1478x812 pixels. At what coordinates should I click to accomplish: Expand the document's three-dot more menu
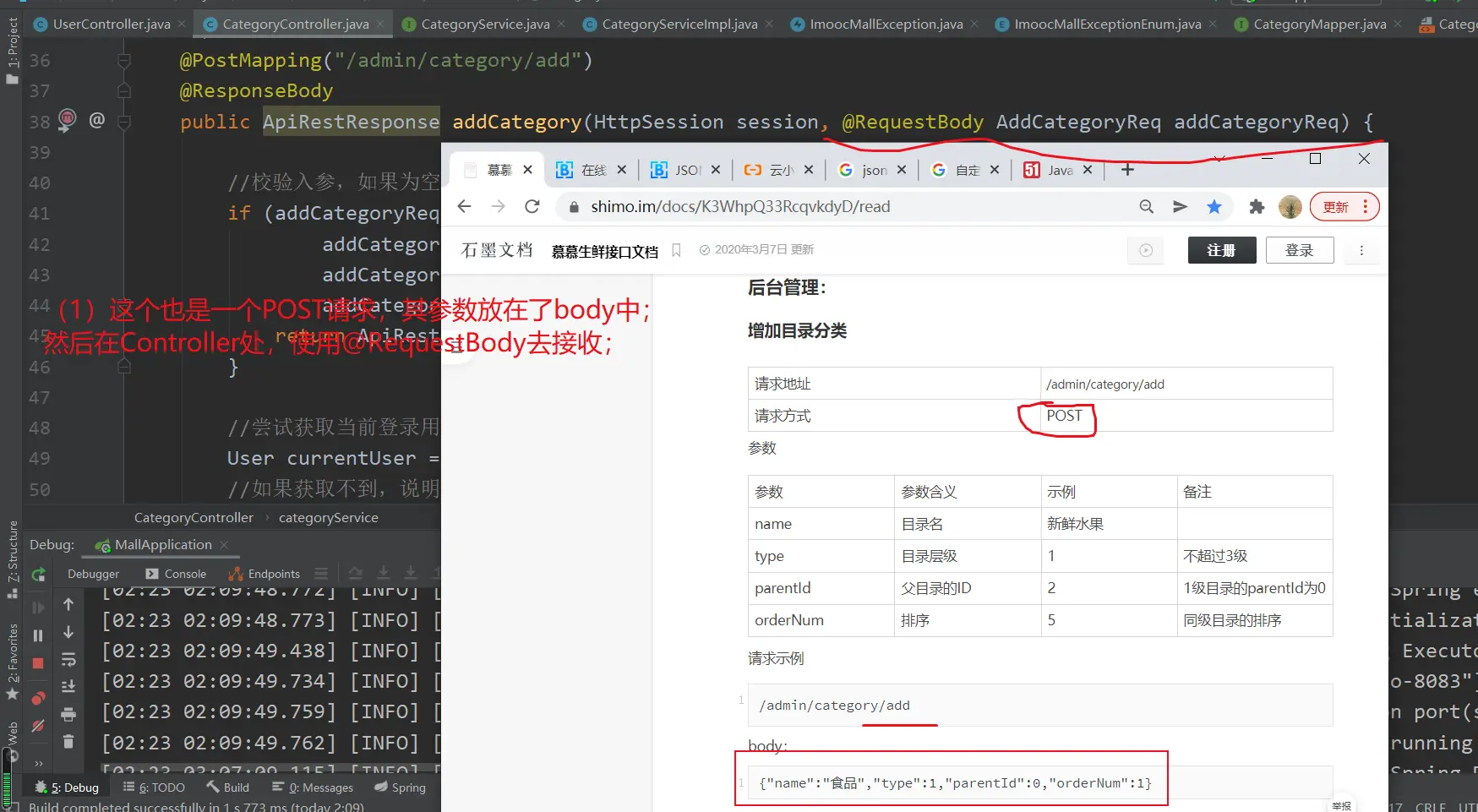click(1361, 250)
